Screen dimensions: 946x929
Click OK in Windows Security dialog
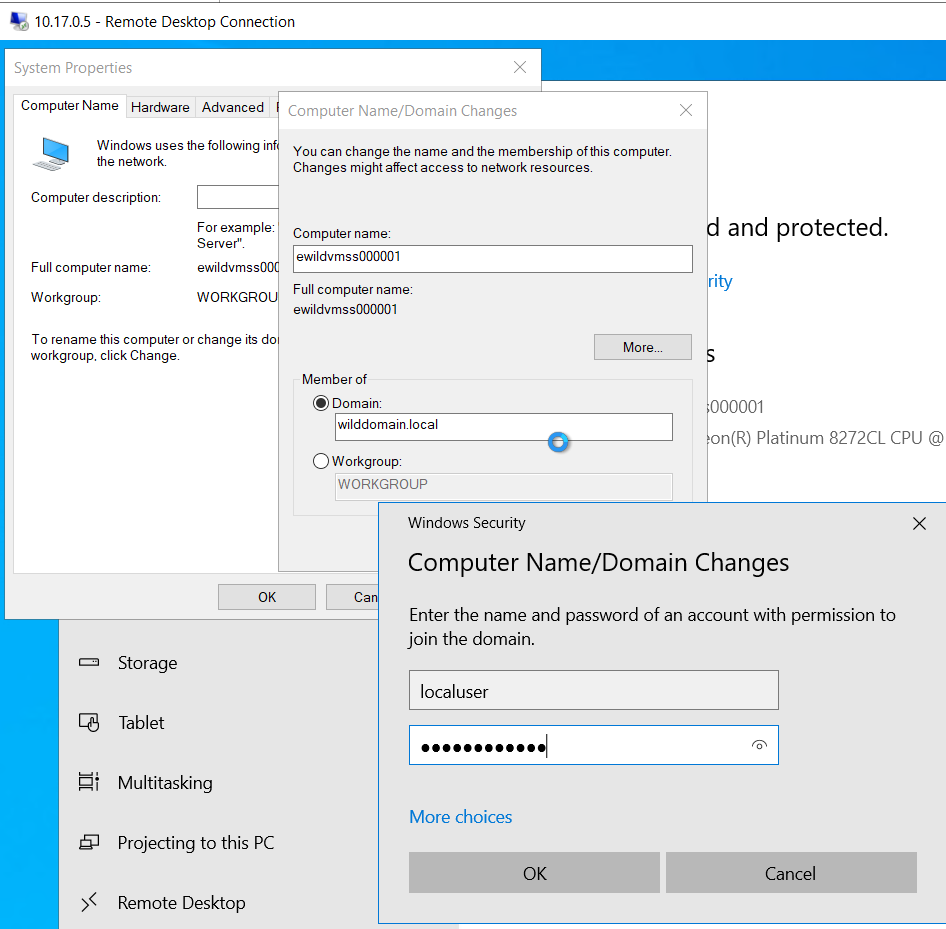click(534, 873)
